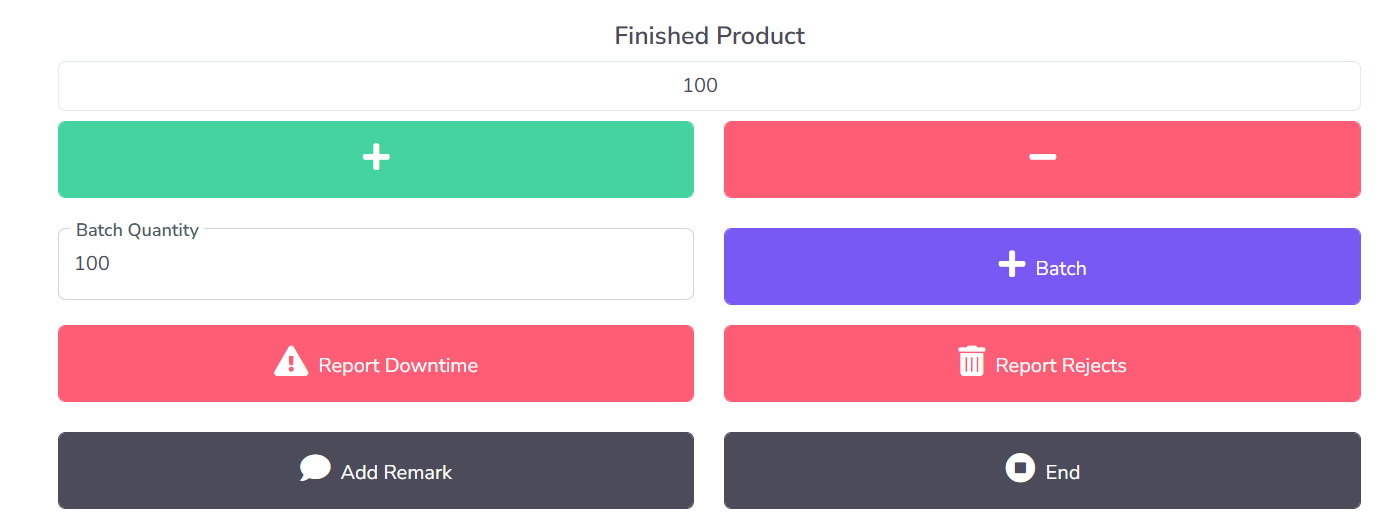Click the circular stop icon beside End
Viewport: 1389px width, 523px height.
(1020, 468)
